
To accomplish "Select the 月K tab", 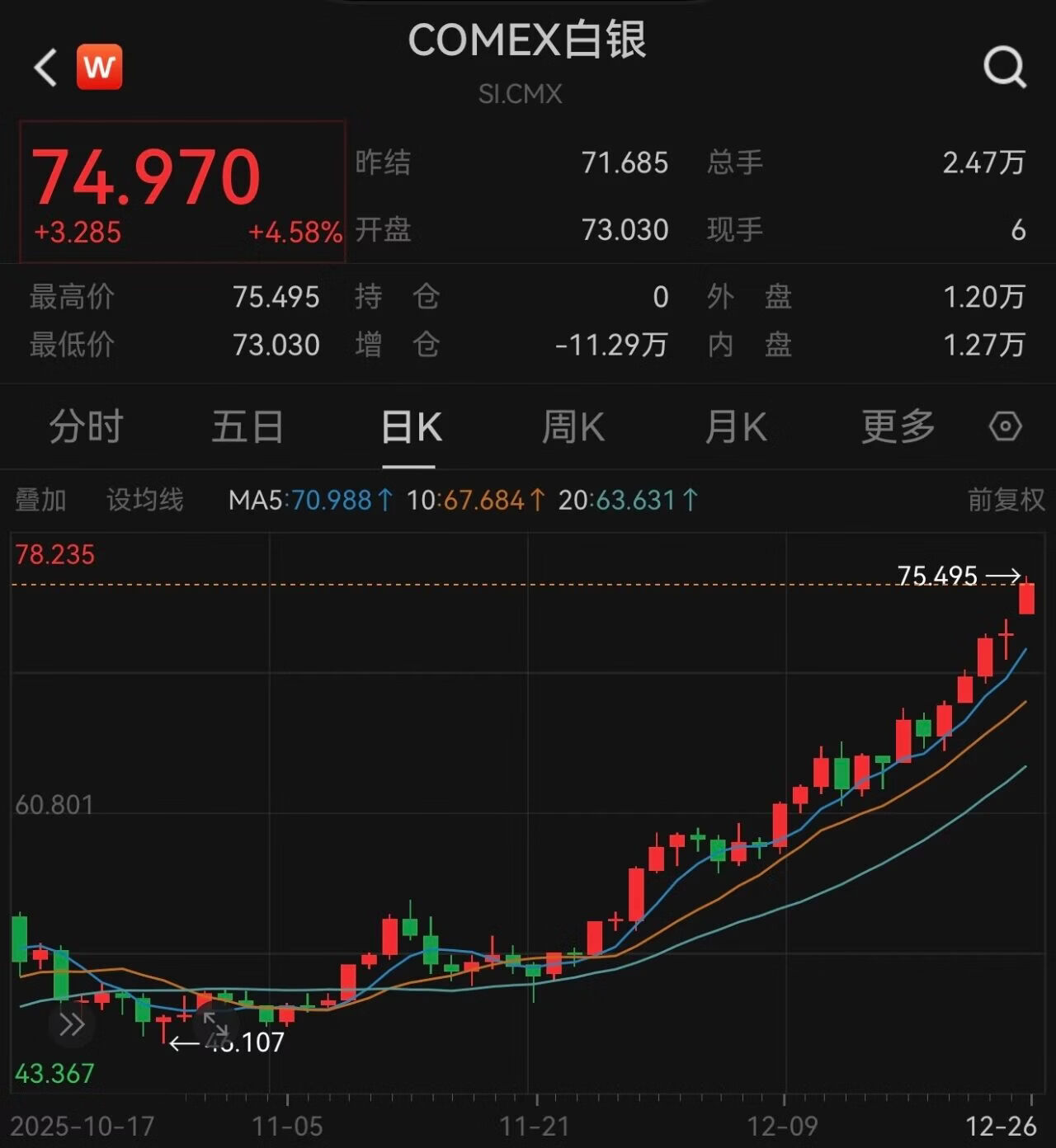I will (x=736, y=426).
